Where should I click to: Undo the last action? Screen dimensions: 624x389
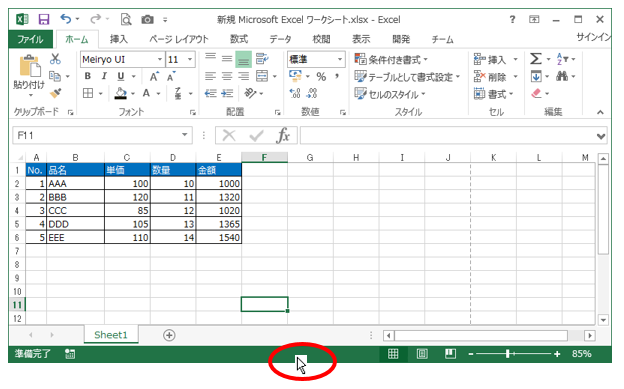click(66, 19)
